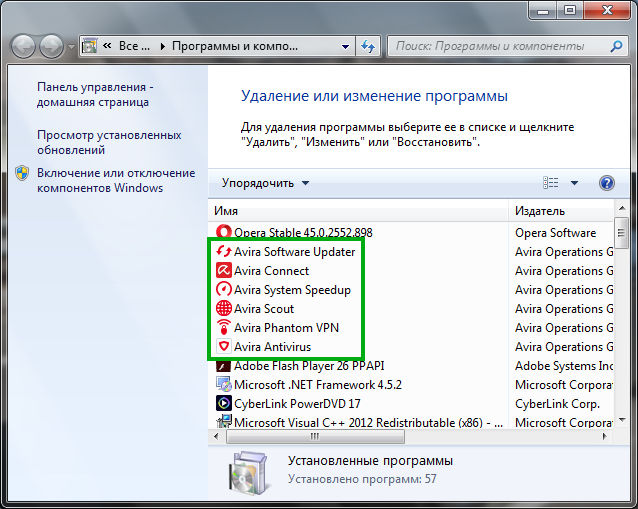Open the view options dropdown arrow
This screenshot has width=638, height=509.
(574, 183)
